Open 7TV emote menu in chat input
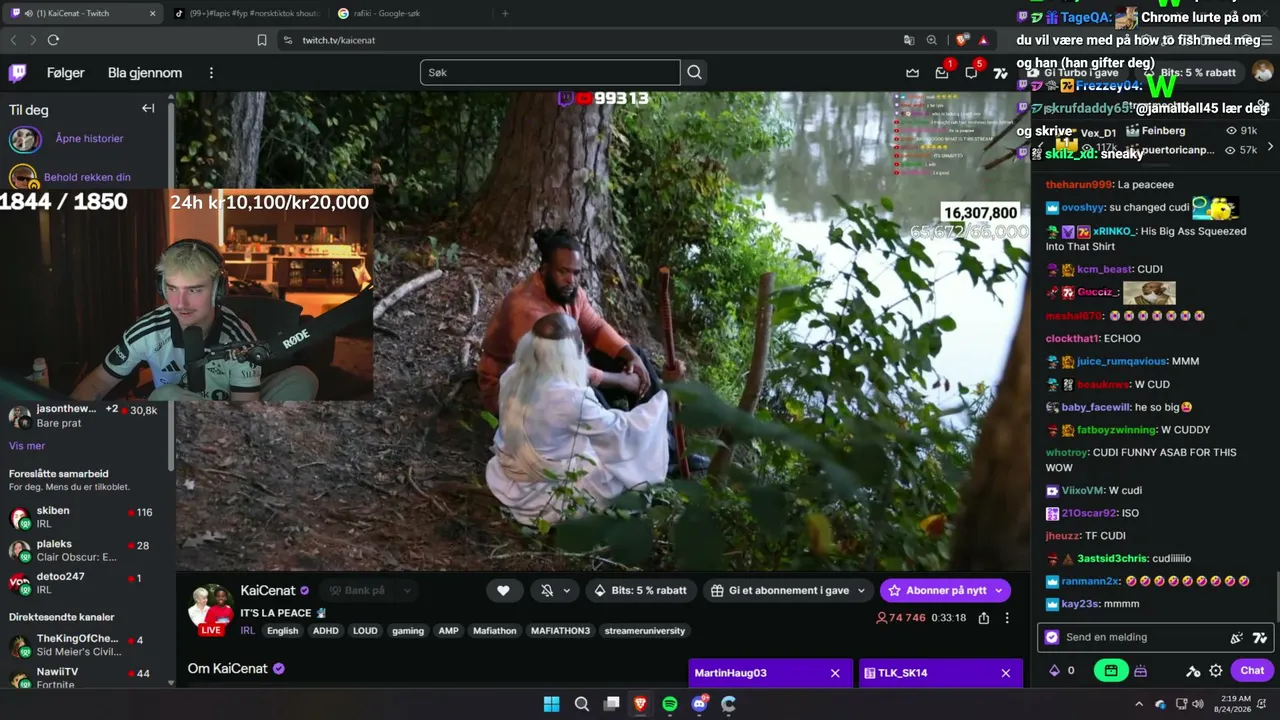 pyautogui.click(x=1260, y=638)
